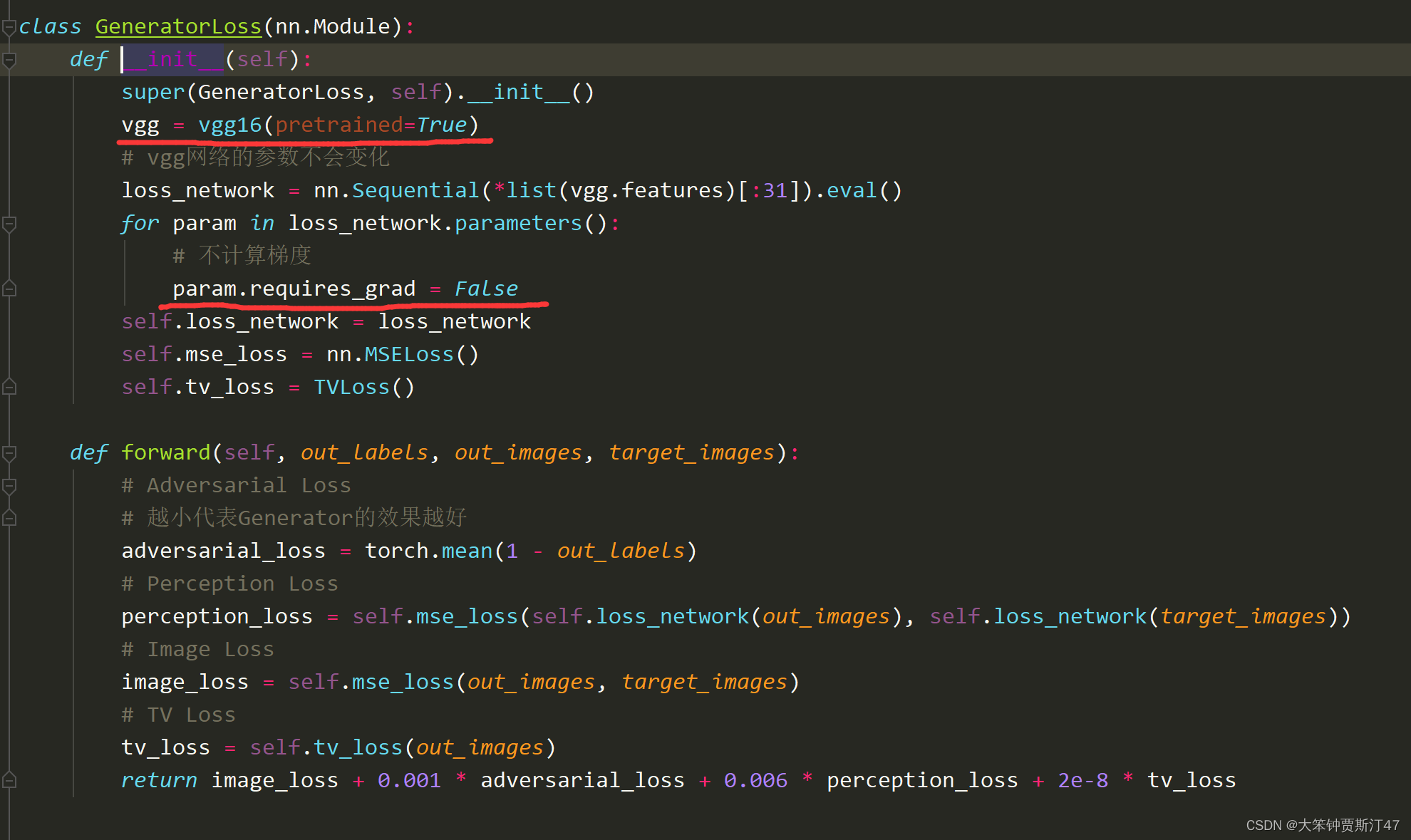Click perception_loss variable assignment

(217, 617)
